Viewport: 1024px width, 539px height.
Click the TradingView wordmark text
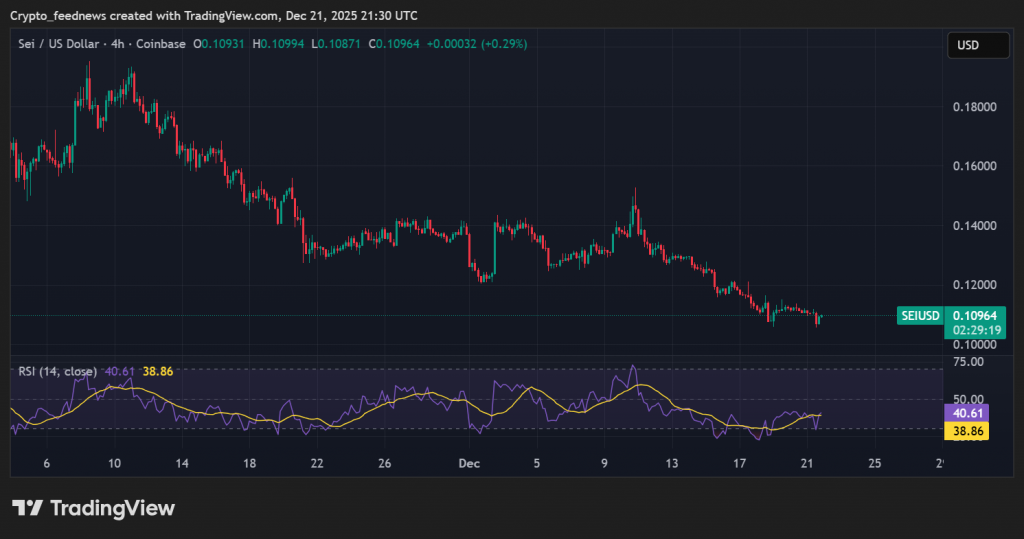click(112, 508)
